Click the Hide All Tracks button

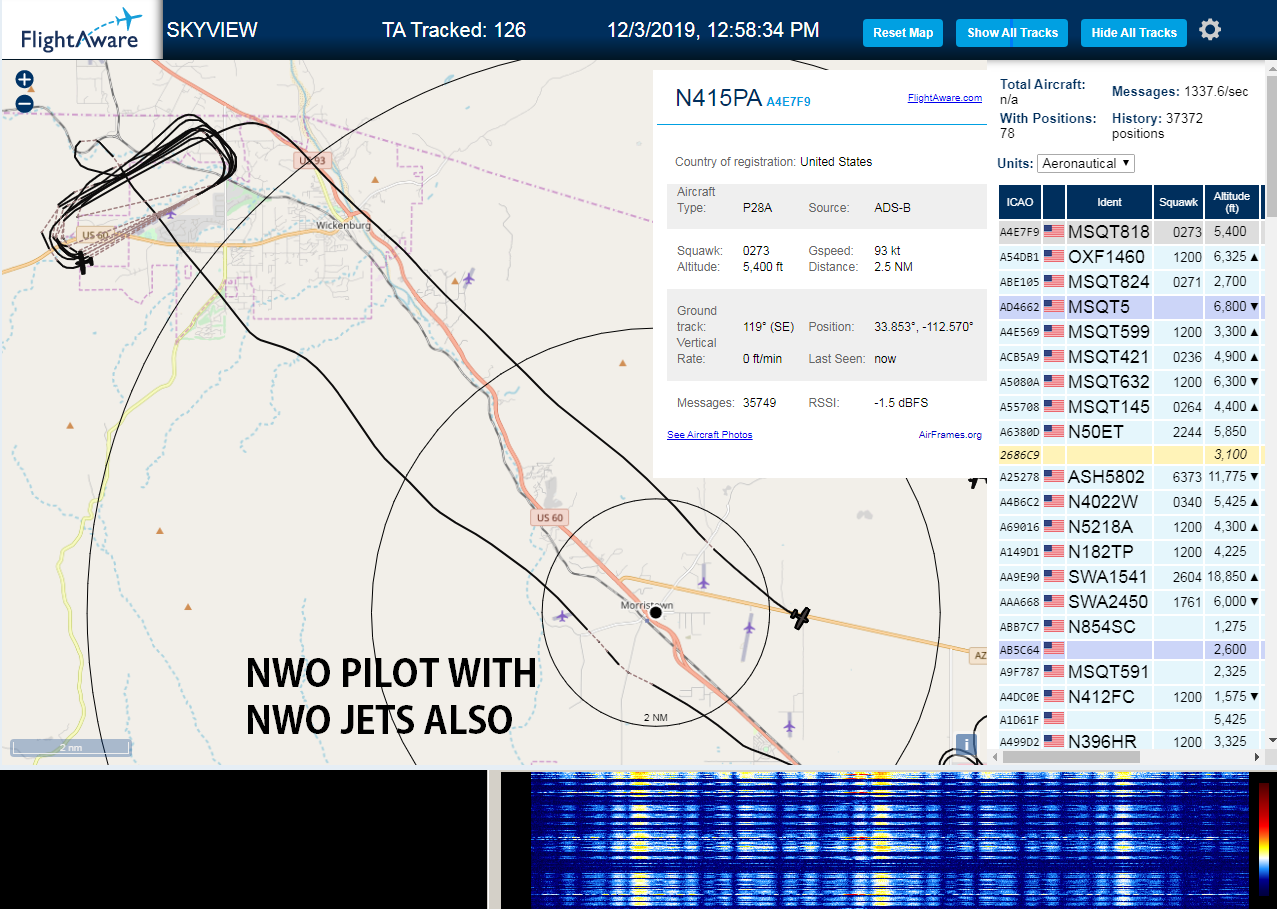tap(1134, 33)
